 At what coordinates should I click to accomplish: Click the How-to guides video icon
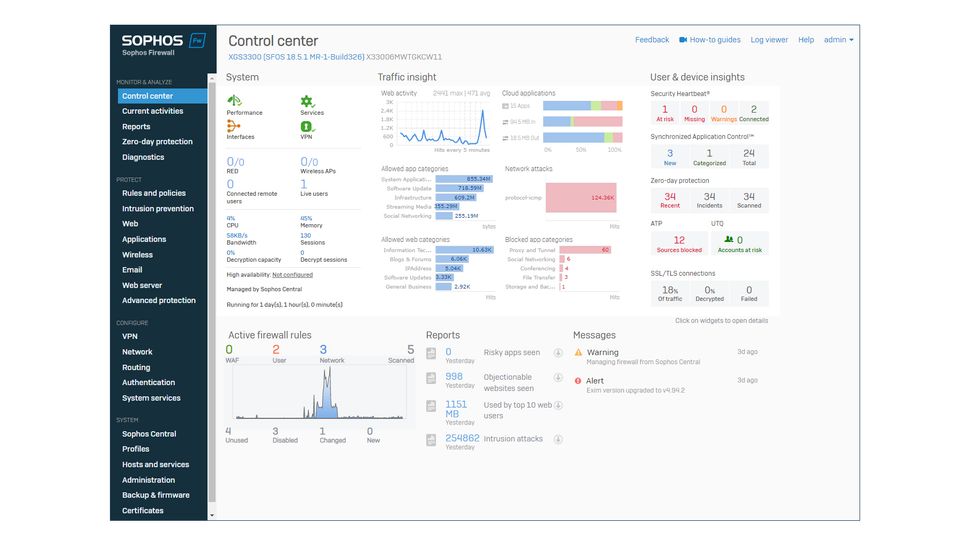(683, 40)
